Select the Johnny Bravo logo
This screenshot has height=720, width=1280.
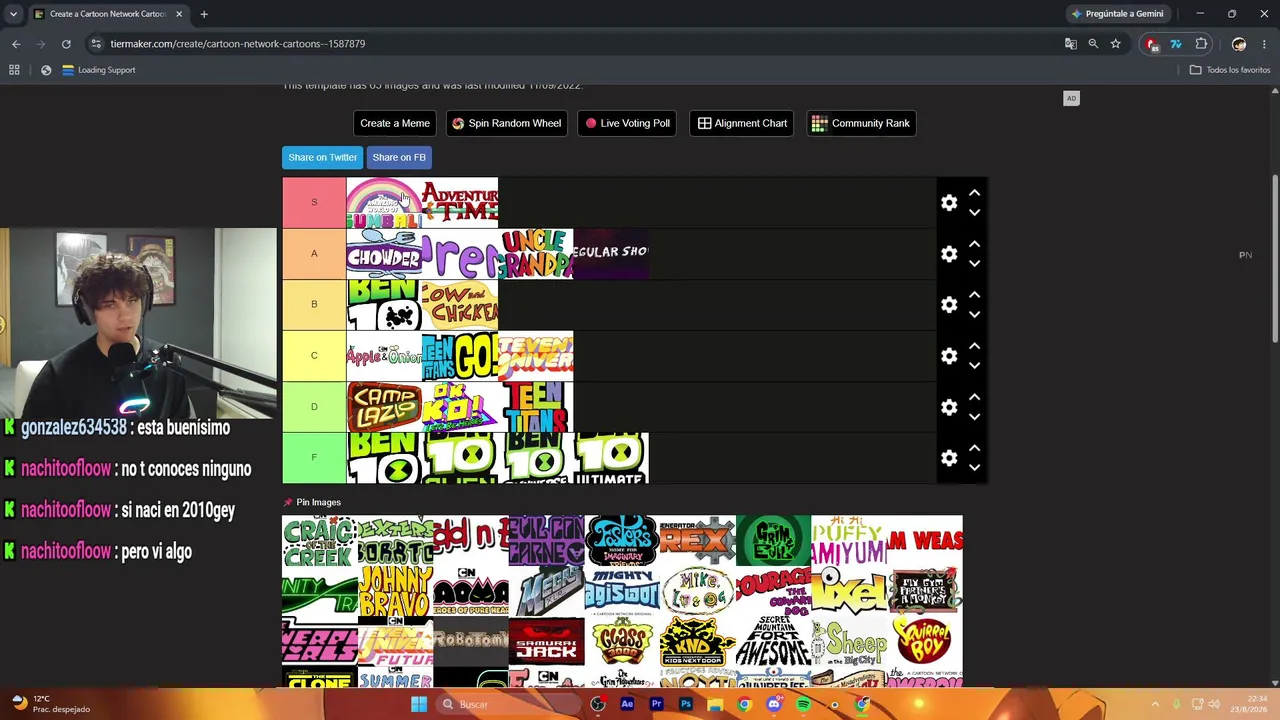396,591
